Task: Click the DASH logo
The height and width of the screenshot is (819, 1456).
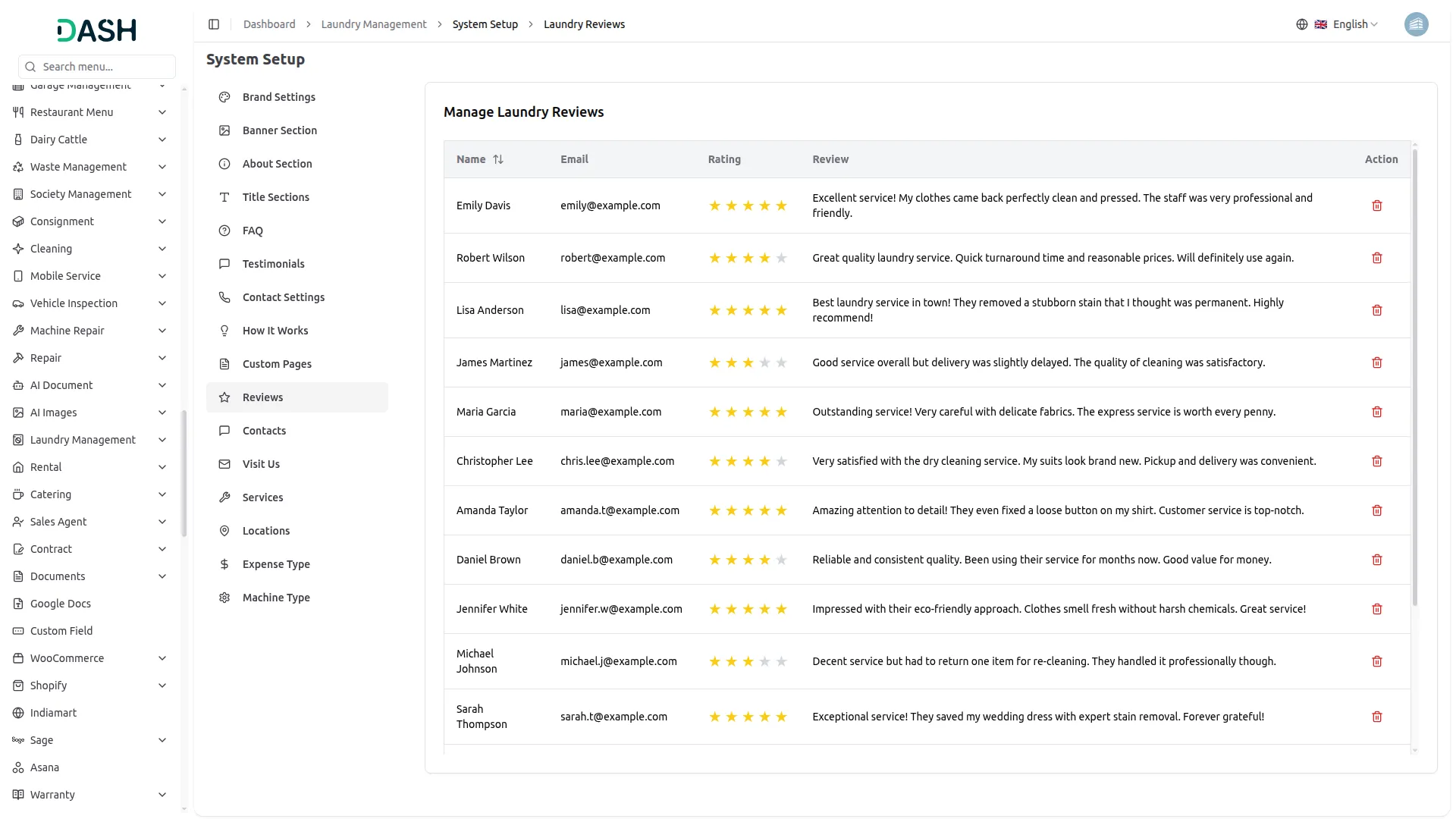Action: [97, 30]
